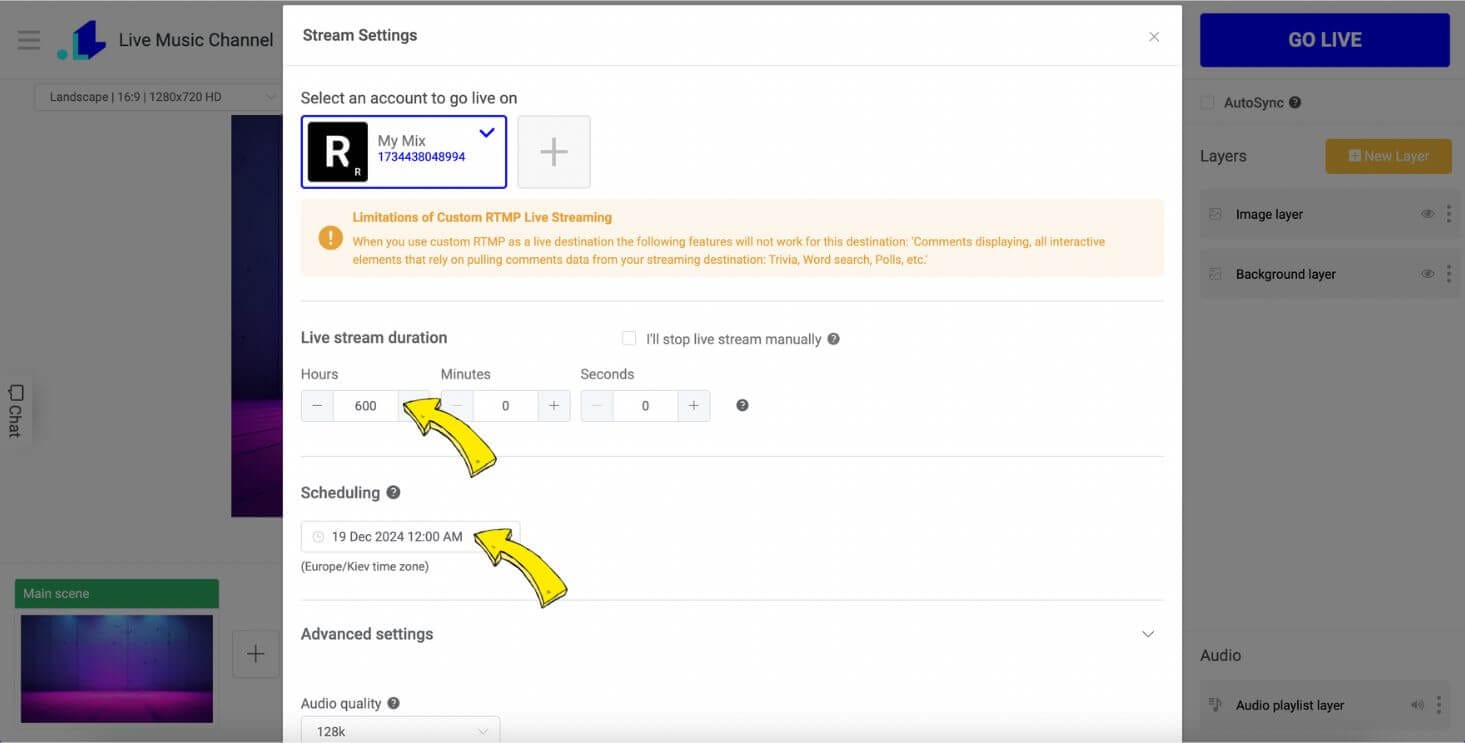The height and width of the screenshot is (743, 1465).
Task: Open Image layer three-dot options
Action: (1448, 214)
